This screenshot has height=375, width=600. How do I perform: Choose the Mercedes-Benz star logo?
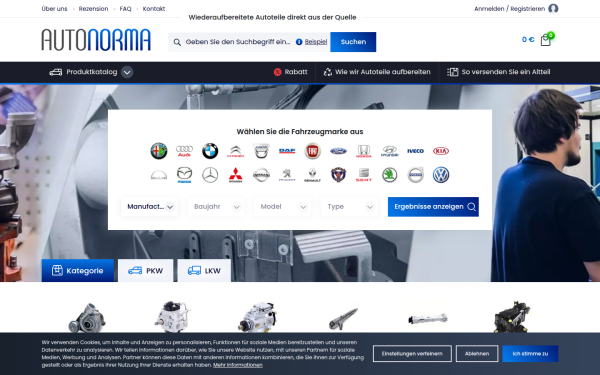pyautogui.click(x=210, y=175)
